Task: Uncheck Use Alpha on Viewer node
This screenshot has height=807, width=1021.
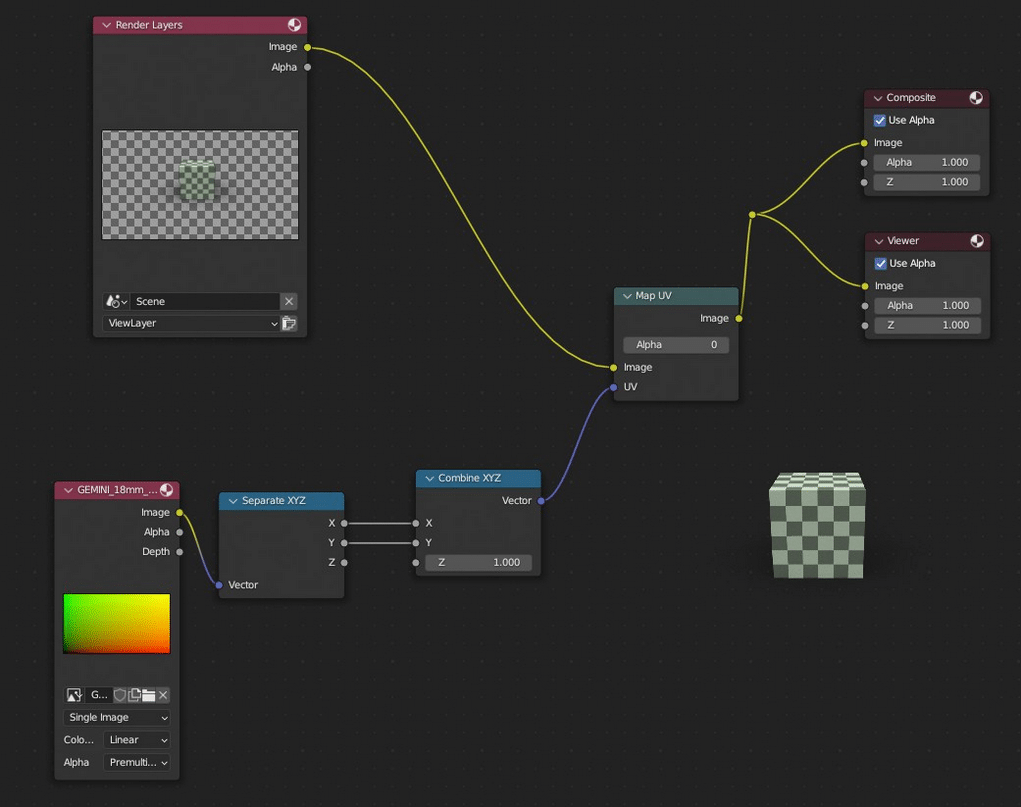Action: (881, 263)
